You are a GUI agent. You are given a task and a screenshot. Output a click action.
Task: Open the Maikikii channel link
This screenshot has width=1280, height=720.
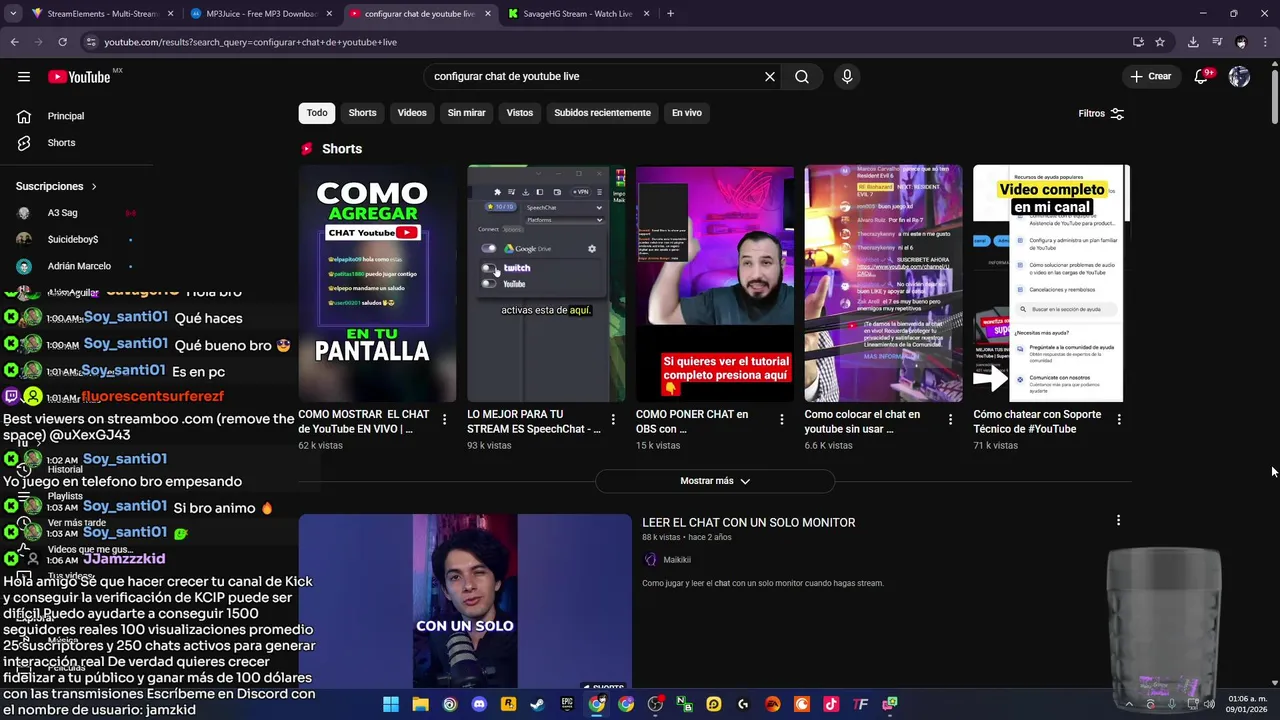[677, 560]
